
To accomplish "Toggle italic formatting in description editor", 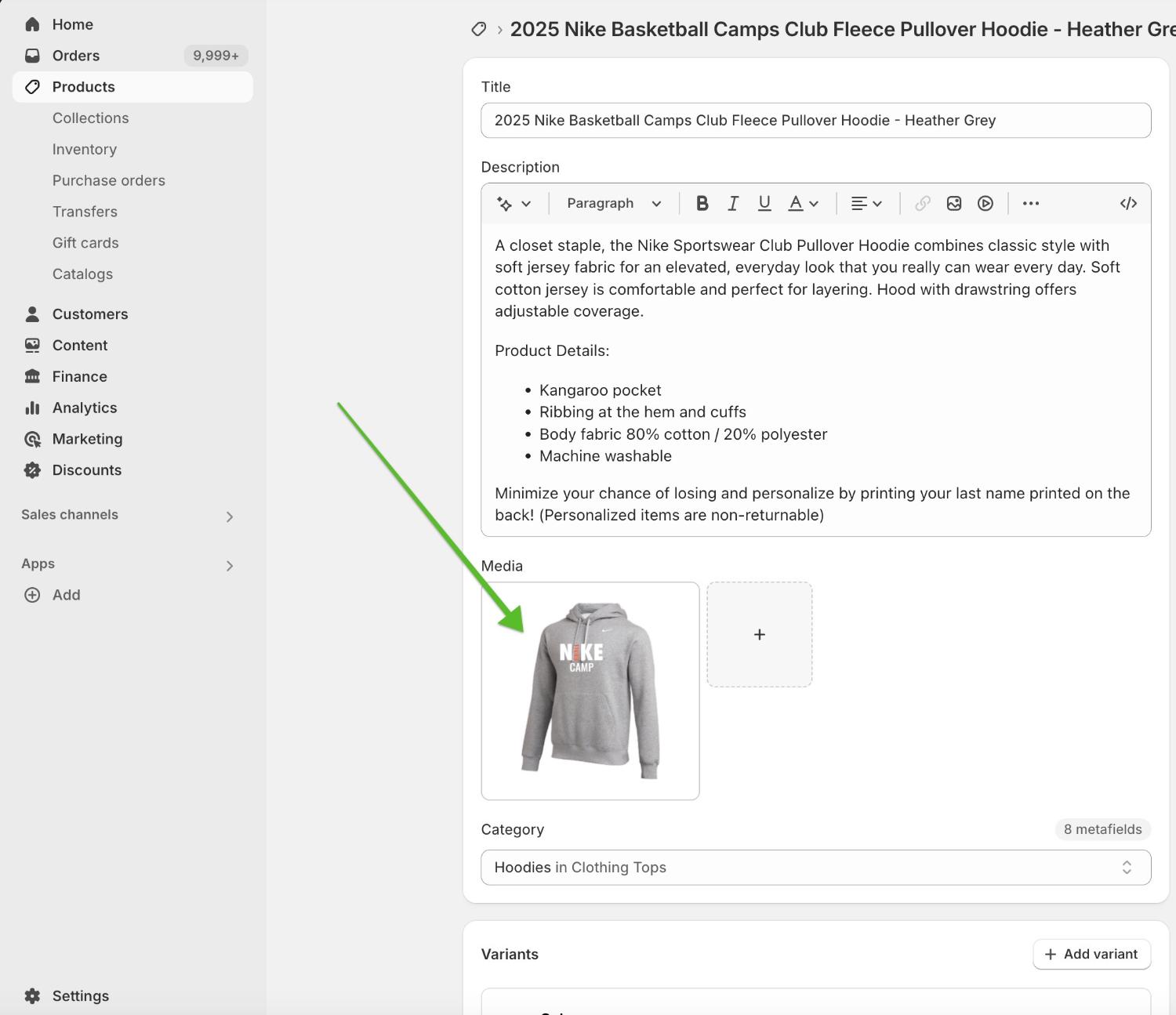I will (x=733, y=204).
